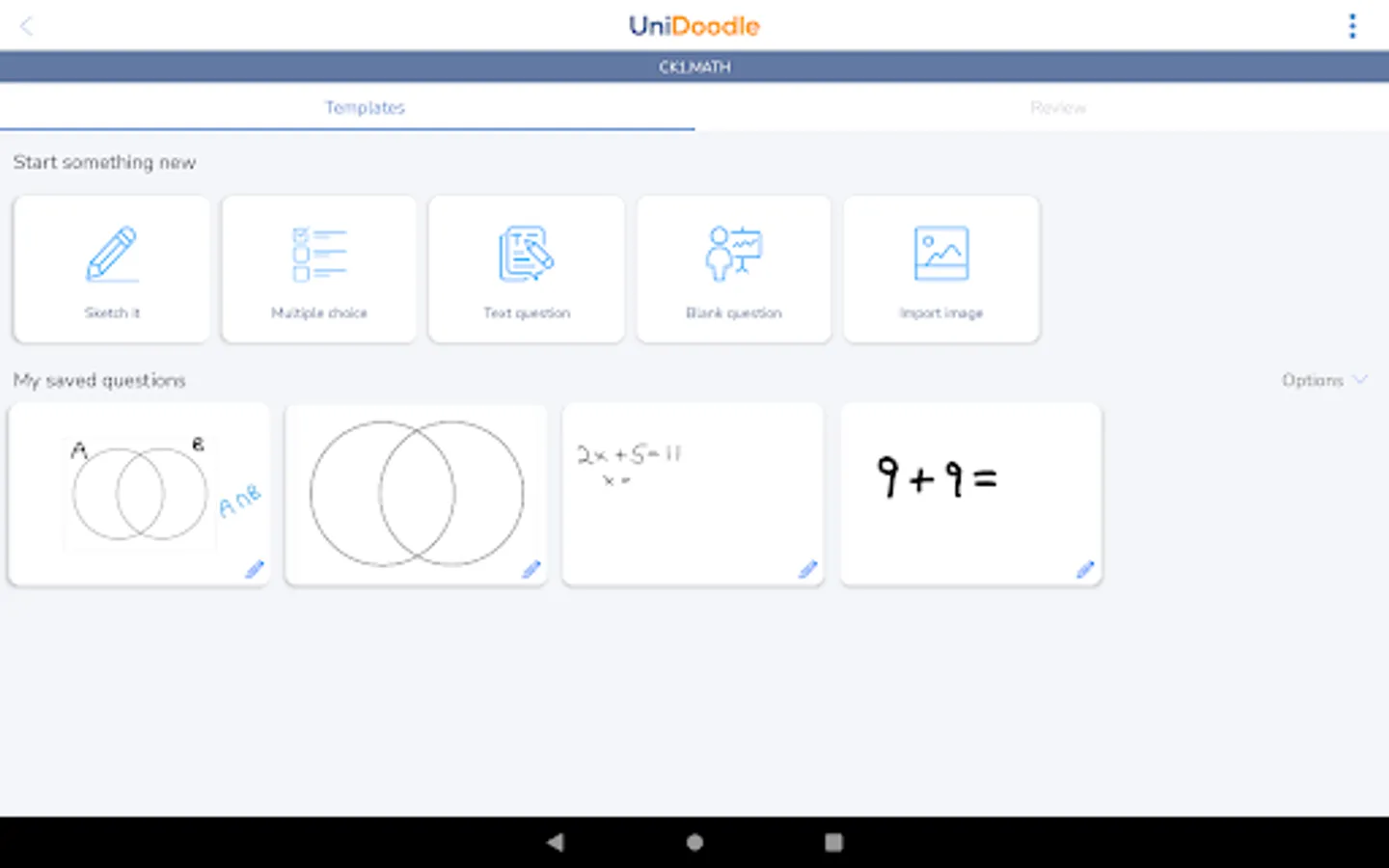Click the 'My saved questions' heading
Viewport: 1389px width, 868px height.
pos(99,380)
